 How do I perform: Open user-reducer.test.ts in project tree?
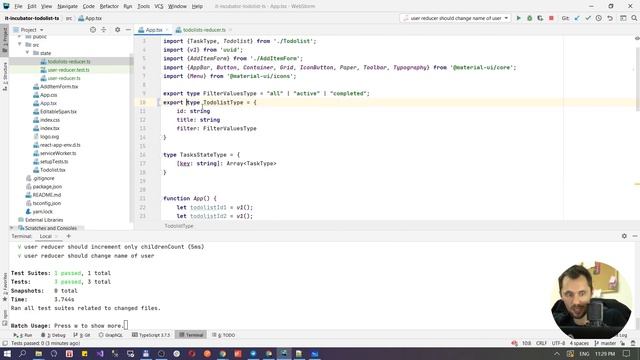click(x=68, y=70)
